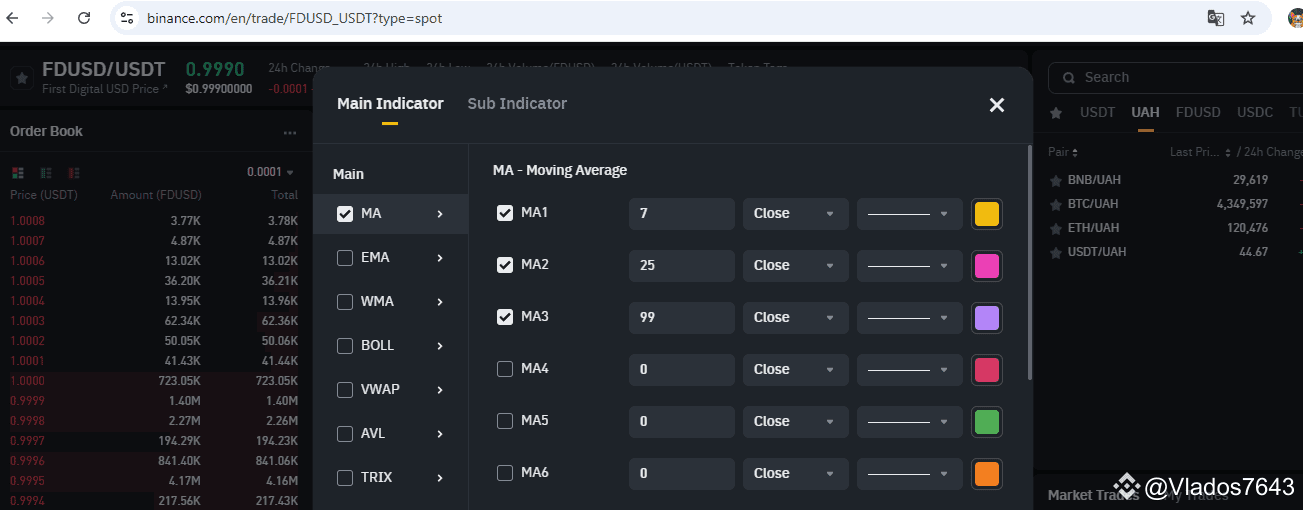Select the BTC/UAH trading pair
1303x510 pixels.
coord(1093,204)
